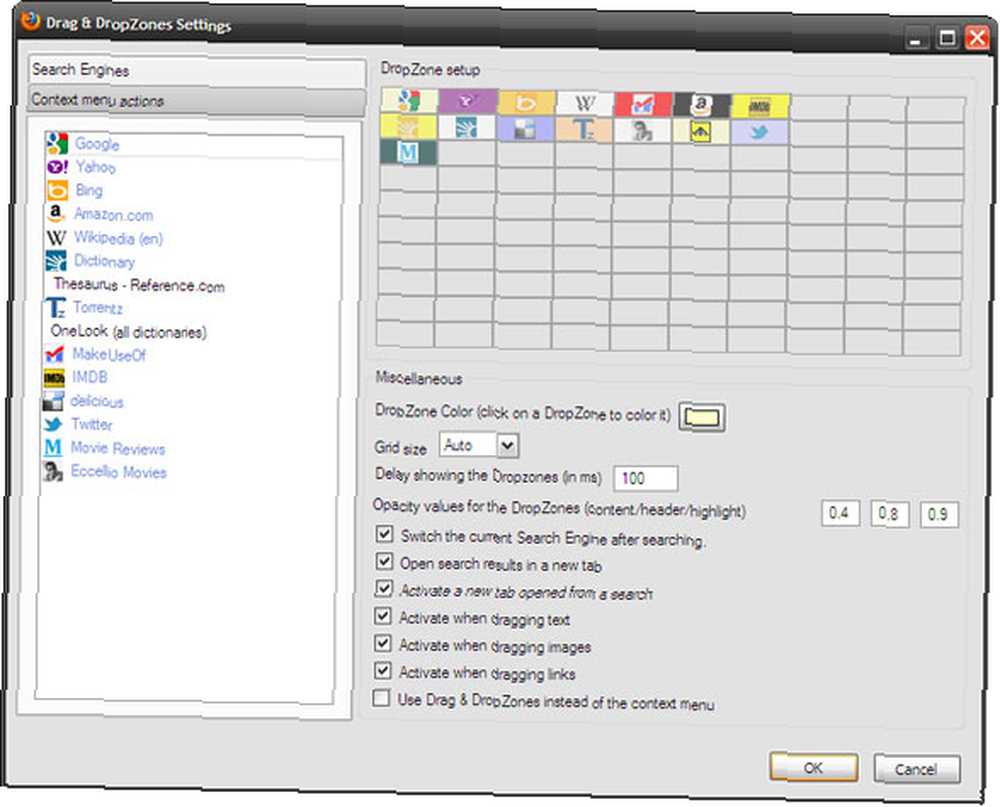
Task: Select the Google DropZone cell in the grid
Action: (409, 101)
